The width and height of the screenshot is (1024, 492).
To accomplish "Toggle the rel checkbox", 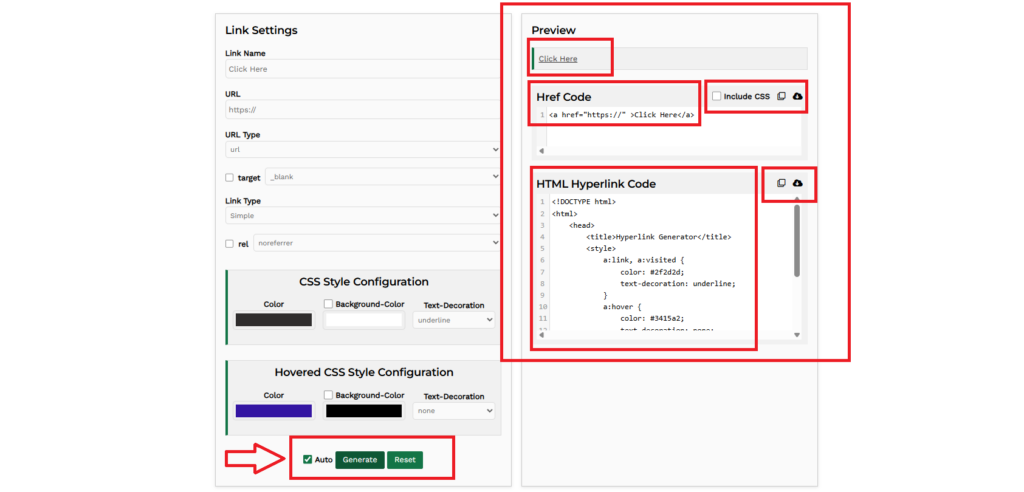I will [229, 244].
